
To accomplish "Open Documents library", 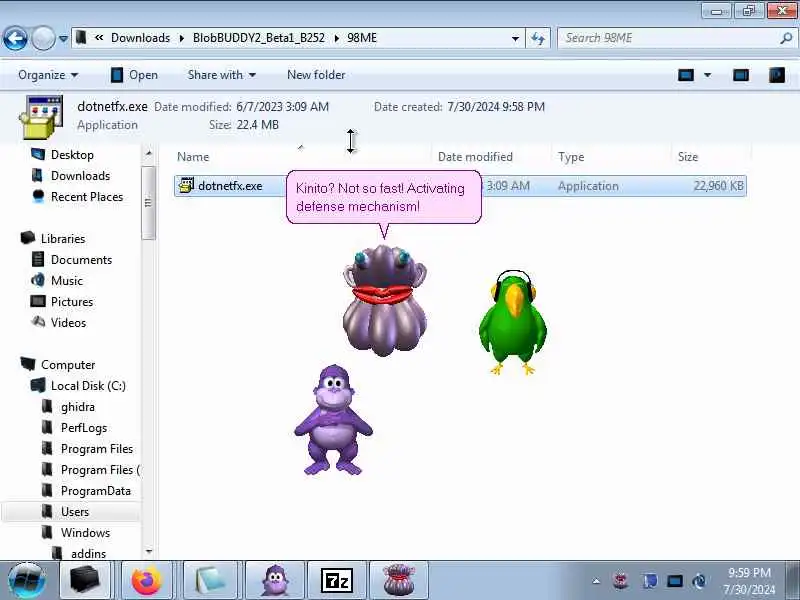I will pos(81,260).
